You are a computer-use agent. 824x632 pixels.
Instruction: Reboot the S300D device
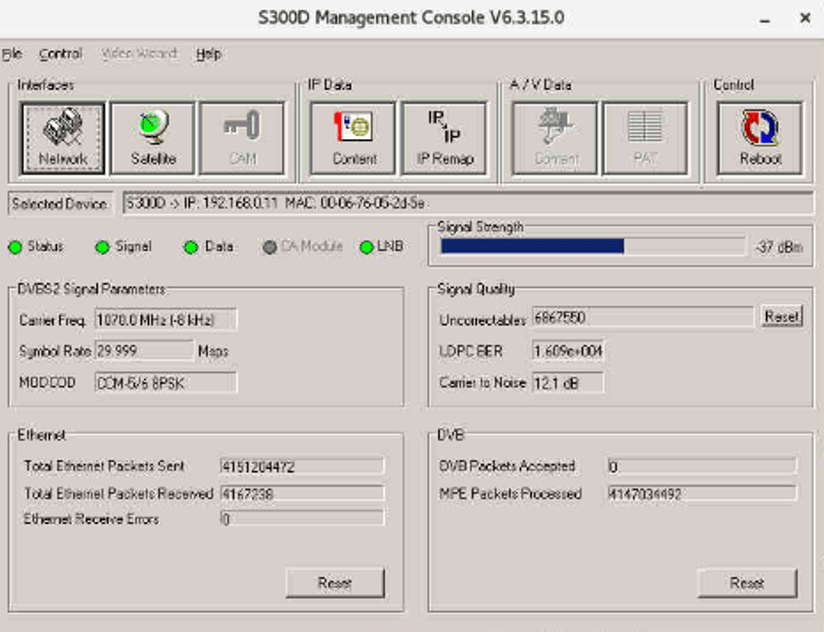pos(760,138)
